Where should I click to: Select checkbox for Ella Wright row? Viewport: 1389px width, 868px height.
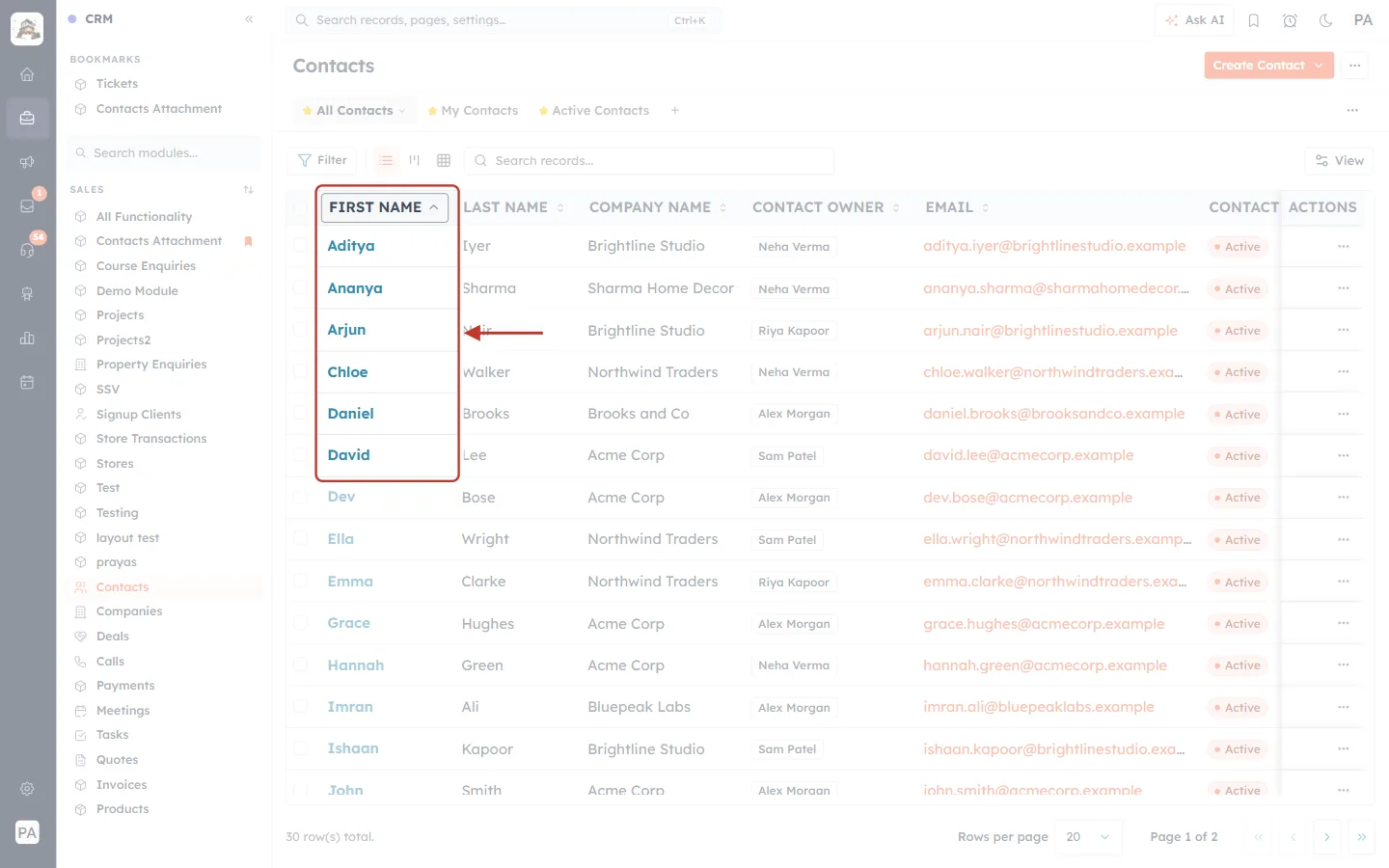click(x=301, y=538)
